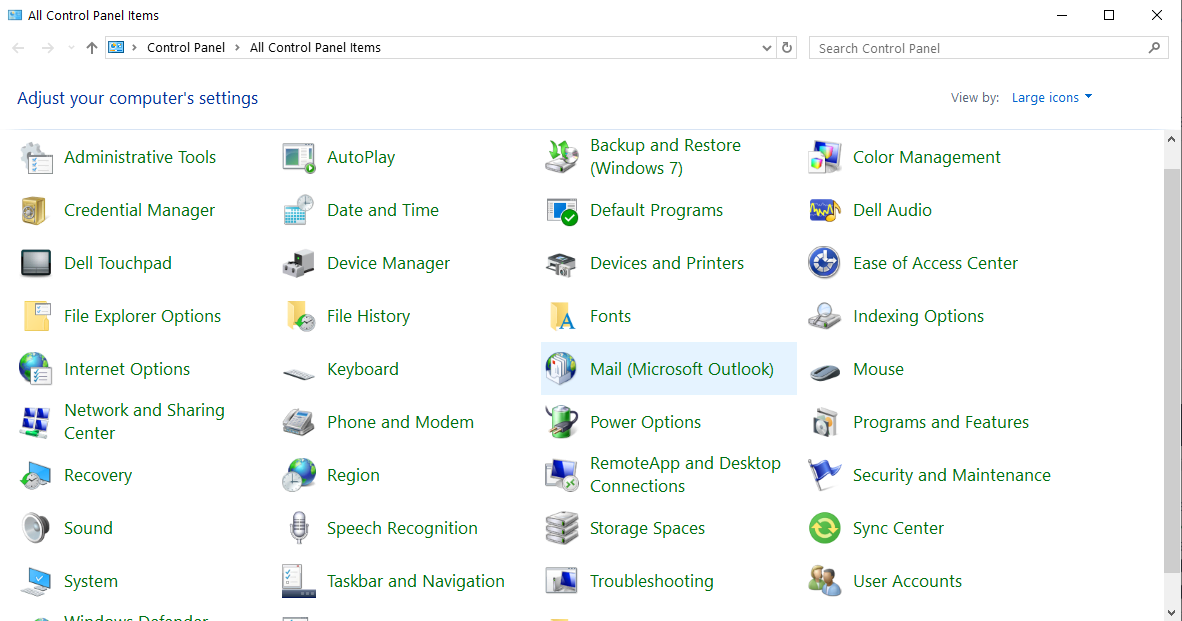Open Mail (Microsoft Outlook) settings
This screenshot has height=621, width=1182.
click(682, 369)
